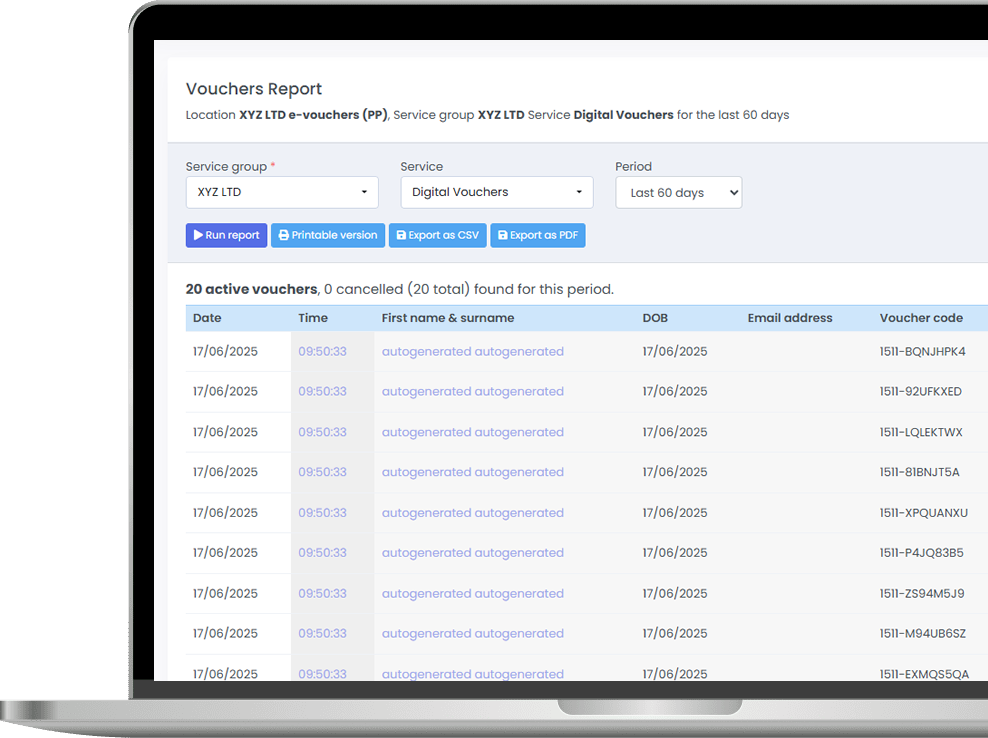Click Export as CSV button
Image resolution: width=988 pixels, height=738 pixels.
pos(436,235)
